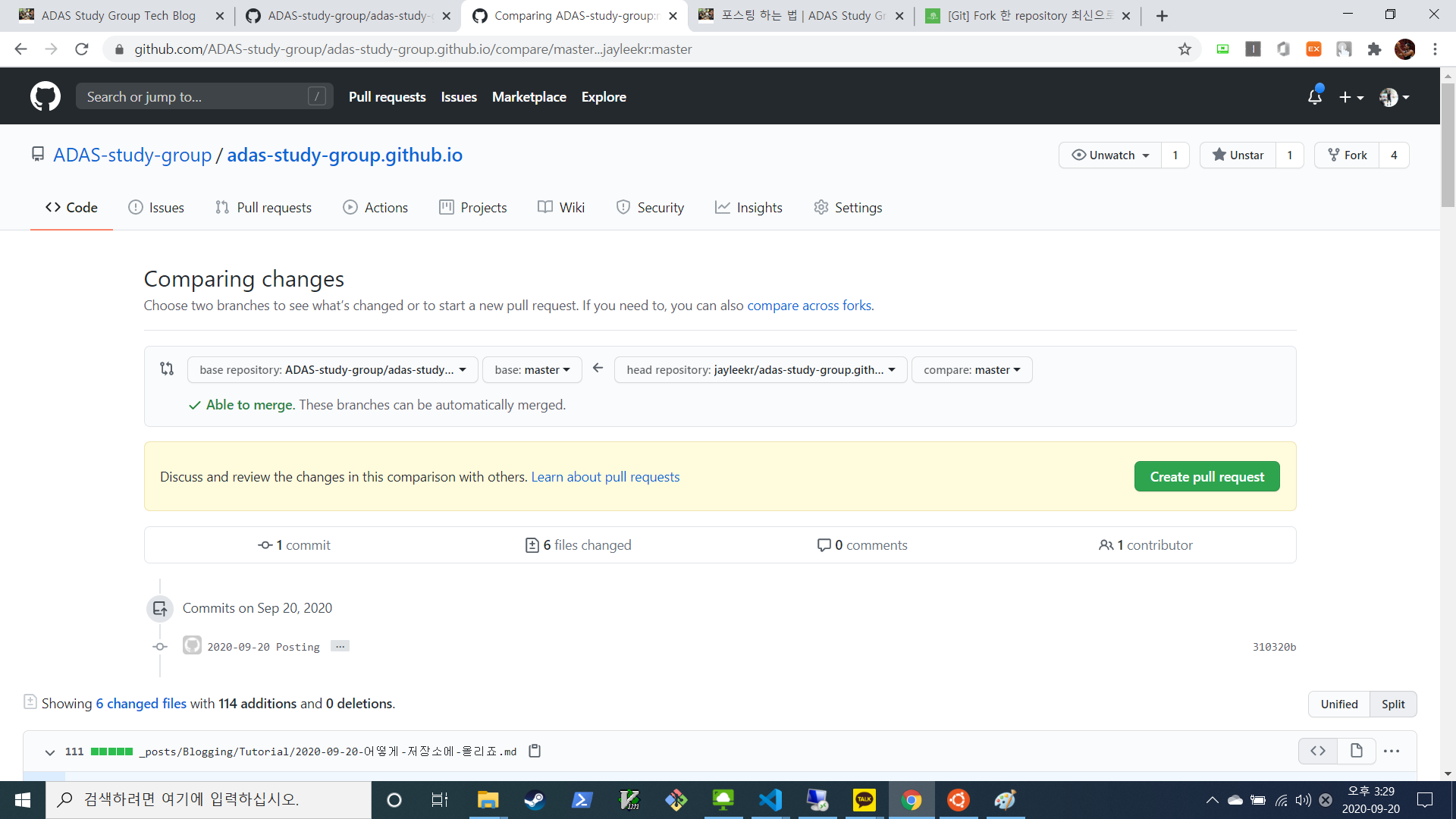The width and height of the screenshot is (1456, 819).
Task: Display the source diff view icon
Action: (x=1318, y=751)
